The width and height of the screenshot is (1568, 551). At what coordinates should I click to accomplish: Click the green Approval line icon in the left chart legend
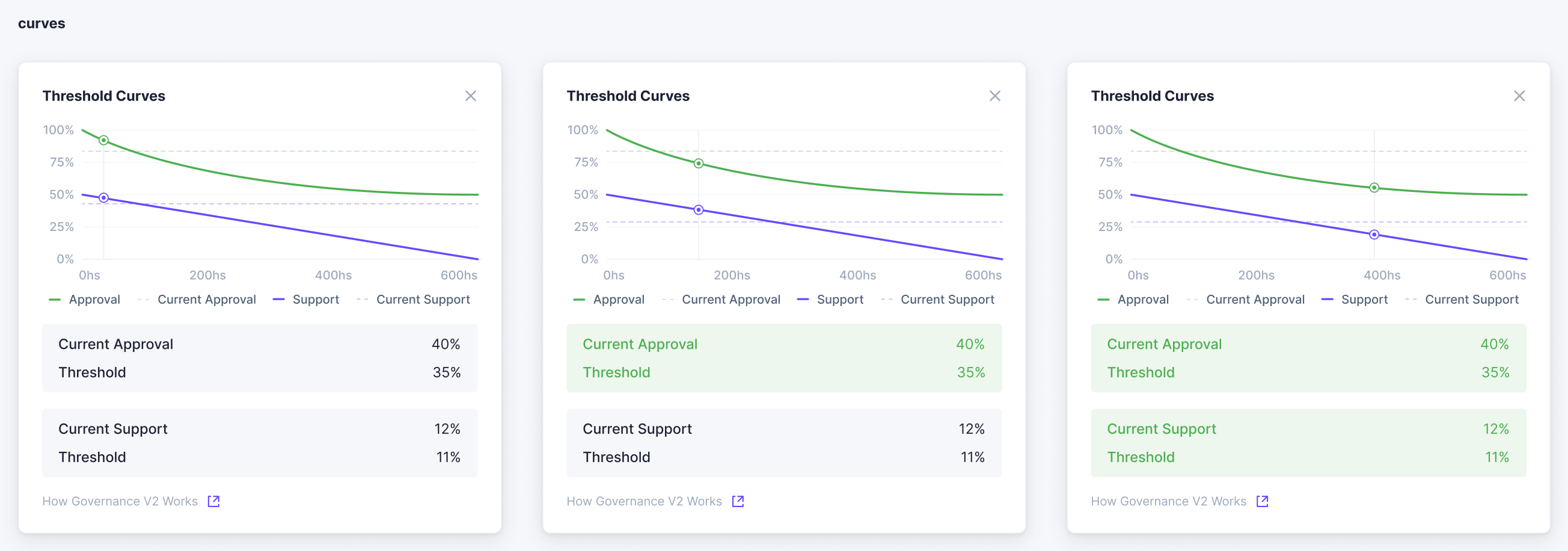[55, 299]
